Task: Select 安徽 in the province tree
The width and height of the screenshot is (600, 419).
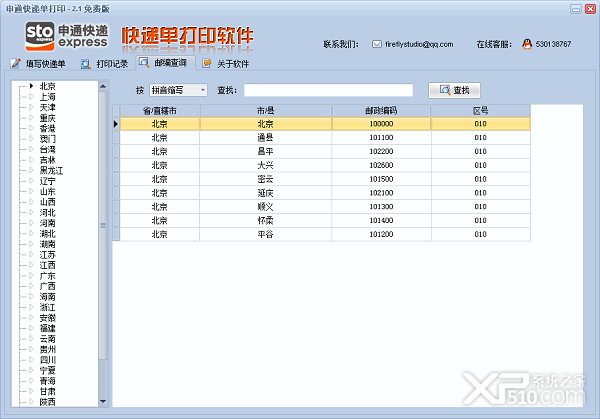Action: 47,318
